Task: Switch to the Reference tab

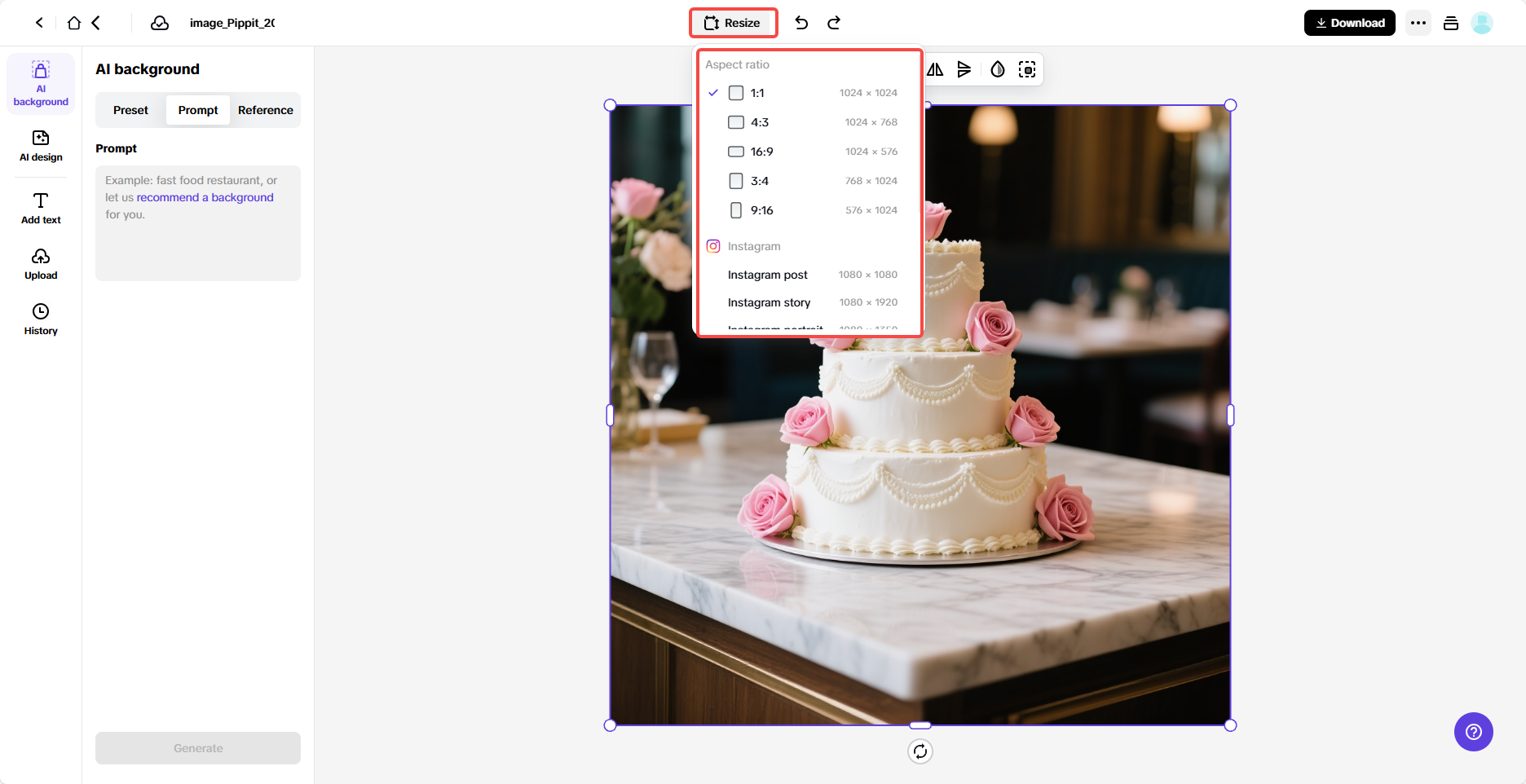Action: click(265, 109)
